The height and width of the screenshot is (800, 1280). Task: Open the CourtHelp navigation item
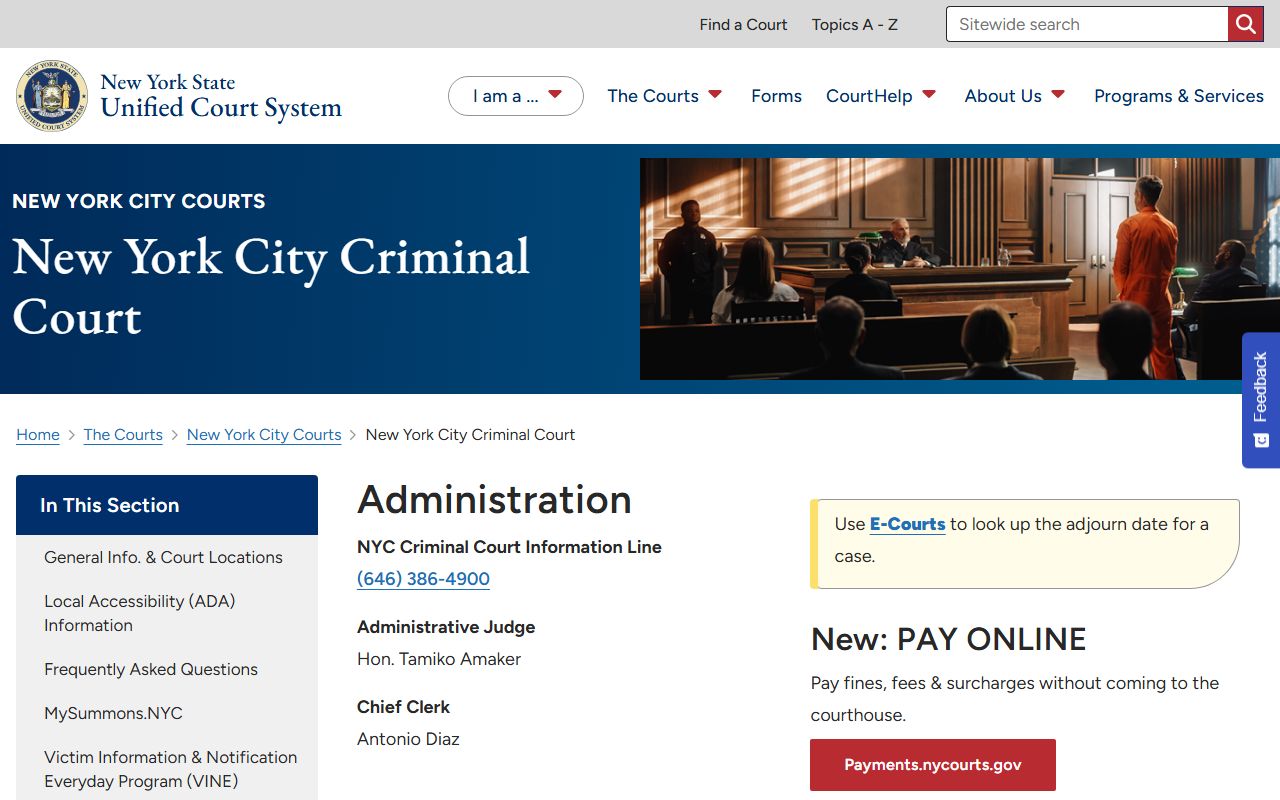tap(869, 96)
